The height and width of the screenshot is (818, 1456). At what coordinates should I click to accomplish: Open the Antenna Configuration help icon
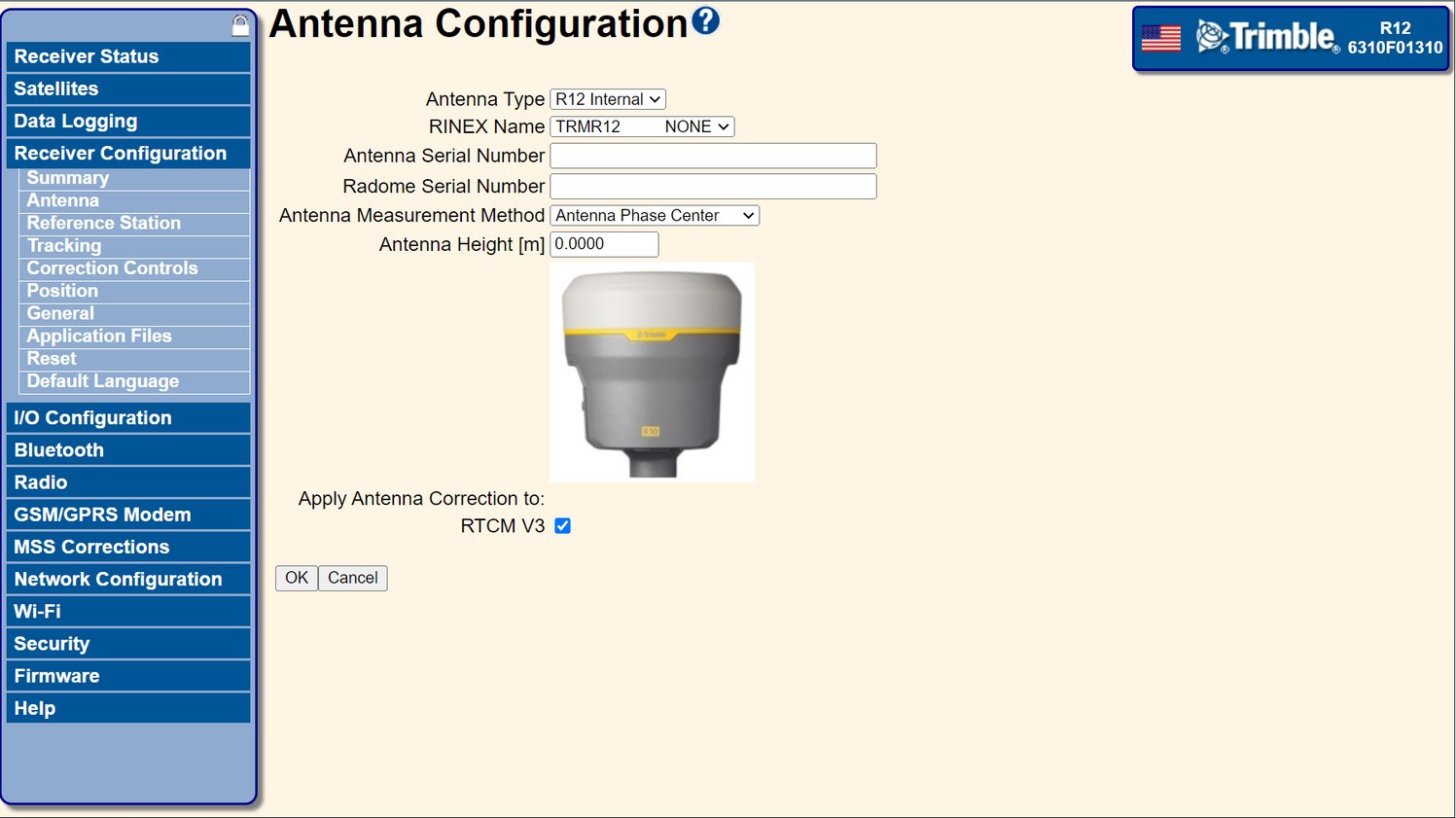[x=707, y=21]
